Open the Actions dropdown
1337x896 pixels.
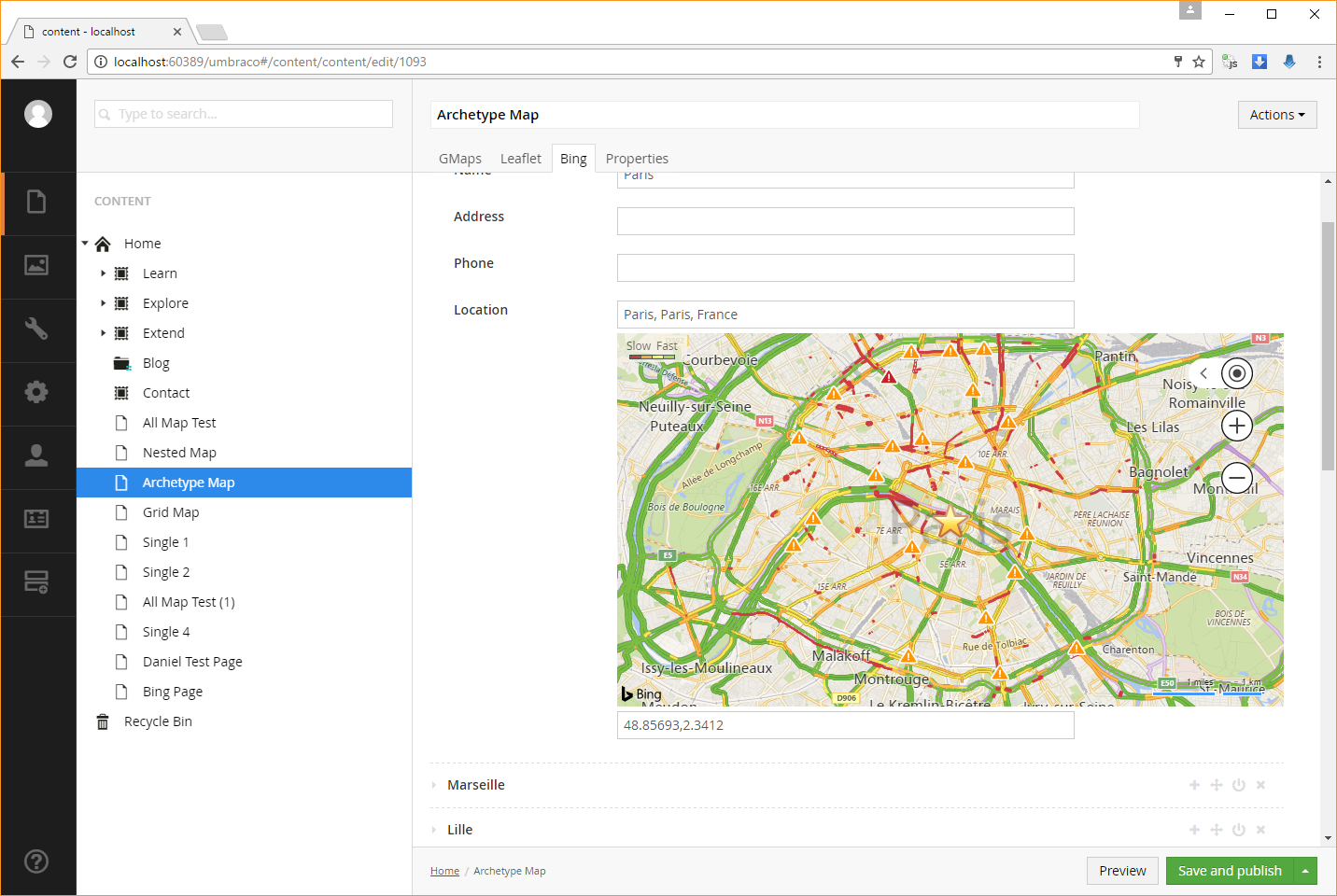1277,115
